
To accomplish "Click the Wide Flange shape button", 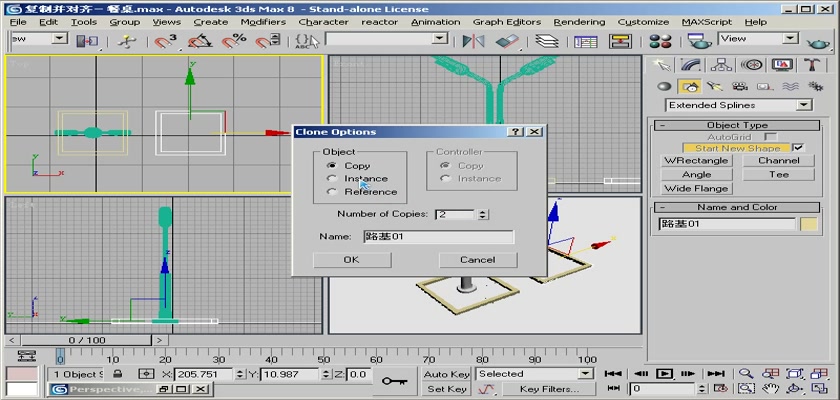I will pyautogui.click(x=696, y=188).
